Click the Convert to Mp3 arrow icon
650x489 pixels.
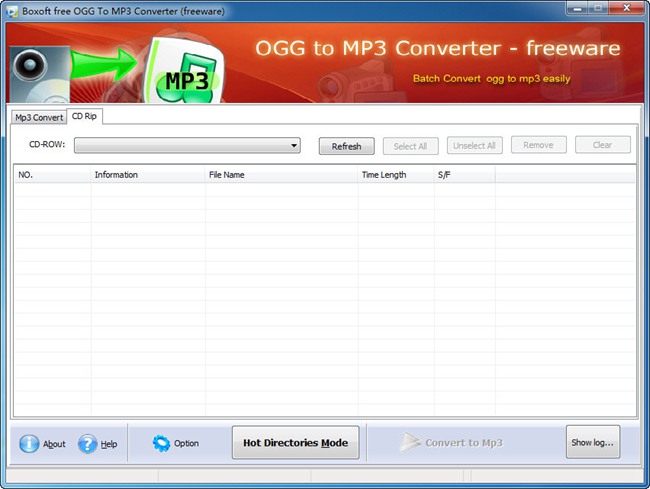[x=410, y=442]
